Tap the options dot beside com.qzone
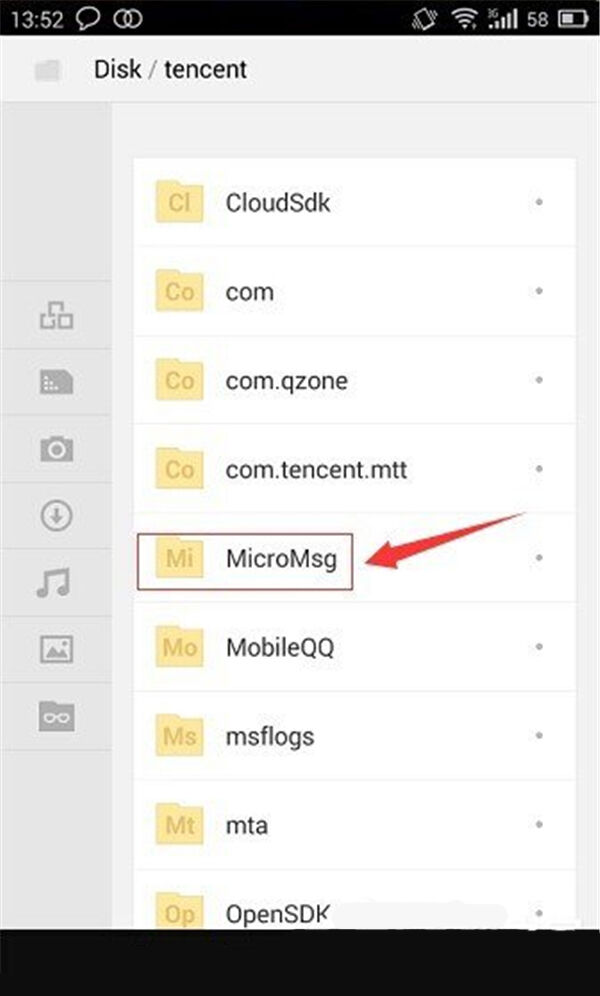Screen dimensions: 600x996 (x=539, y=381)
